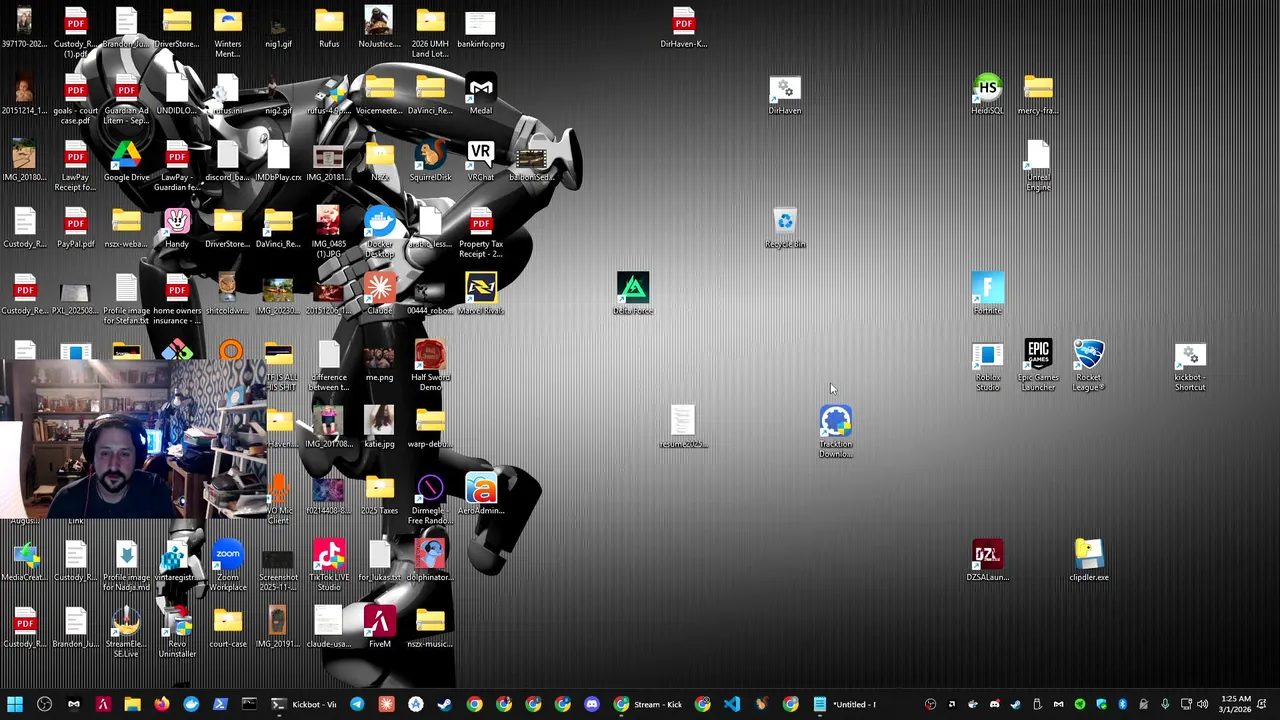The height and width of the screenshot is (720, 1280).
Task: Open the Windows Start menu
Action: coord(15,704)
